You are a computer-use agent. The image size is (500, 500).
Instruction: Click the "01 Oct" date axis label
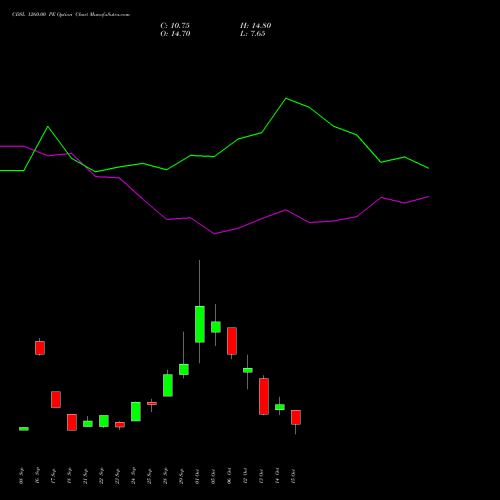197,476
